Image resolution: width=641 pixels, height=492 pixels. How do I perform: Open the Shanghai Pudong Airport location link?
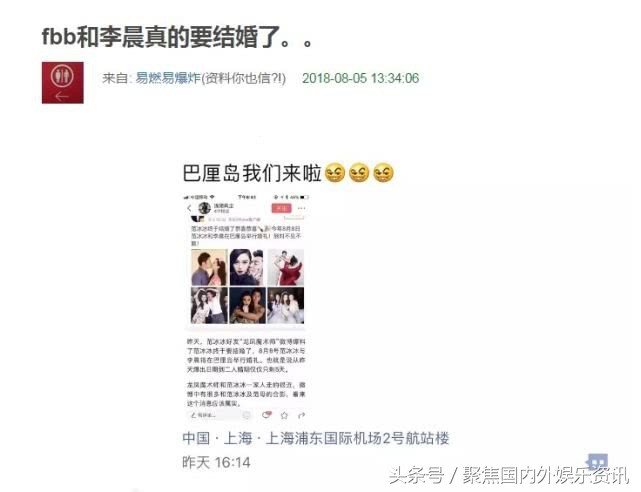(316, 438)
